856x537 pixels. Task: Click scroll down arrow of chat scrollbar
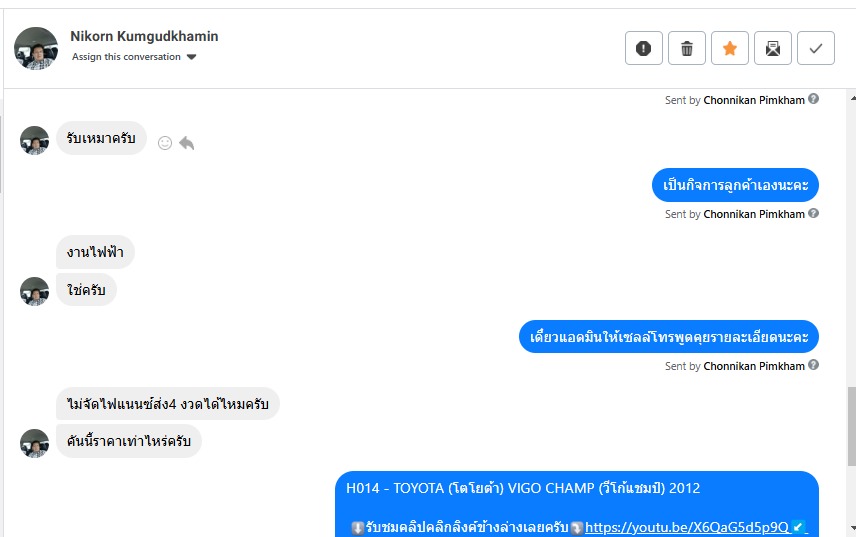click(x=853, y=528)
